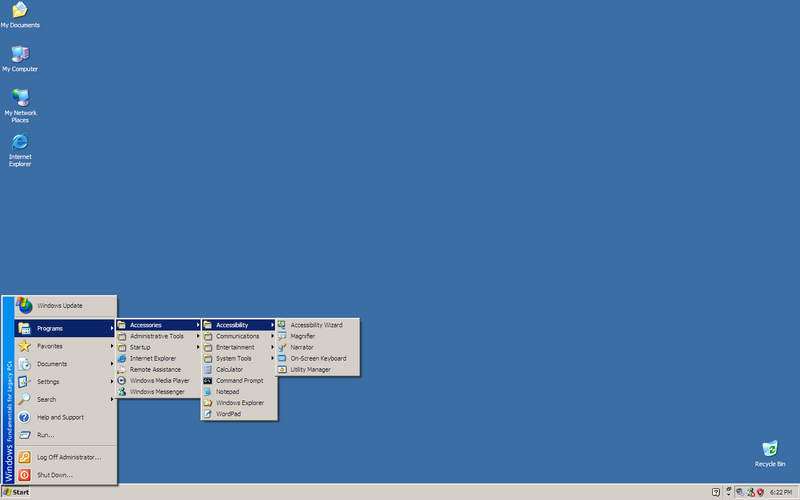Start Windows Media Player from Programs submenu
This screenshot has height=500, width=800.
point(158,381)
